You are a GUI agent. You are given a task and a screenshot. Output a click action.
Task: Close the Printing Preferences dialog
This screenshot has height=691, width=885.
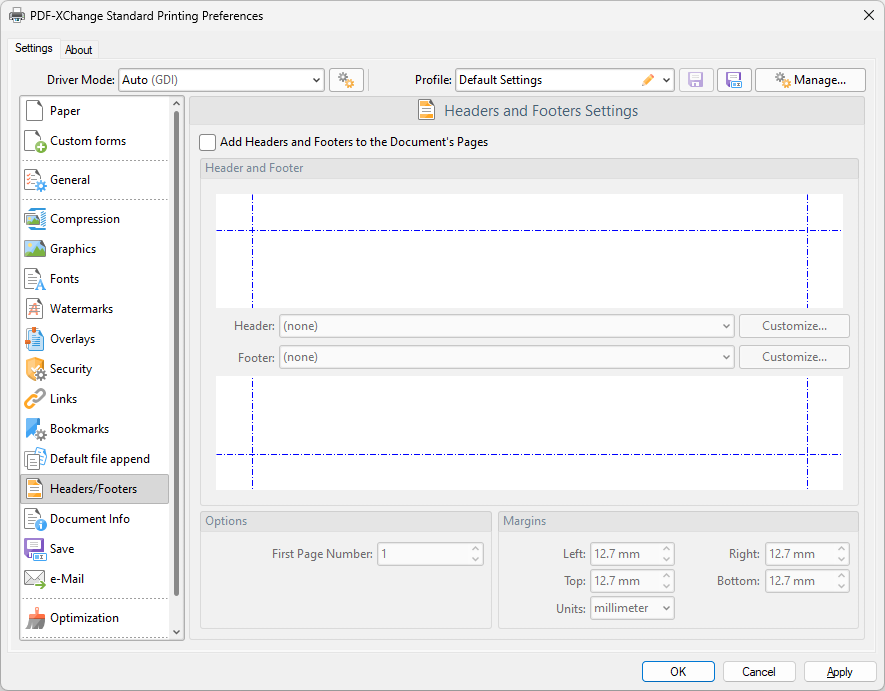point(869,15)
